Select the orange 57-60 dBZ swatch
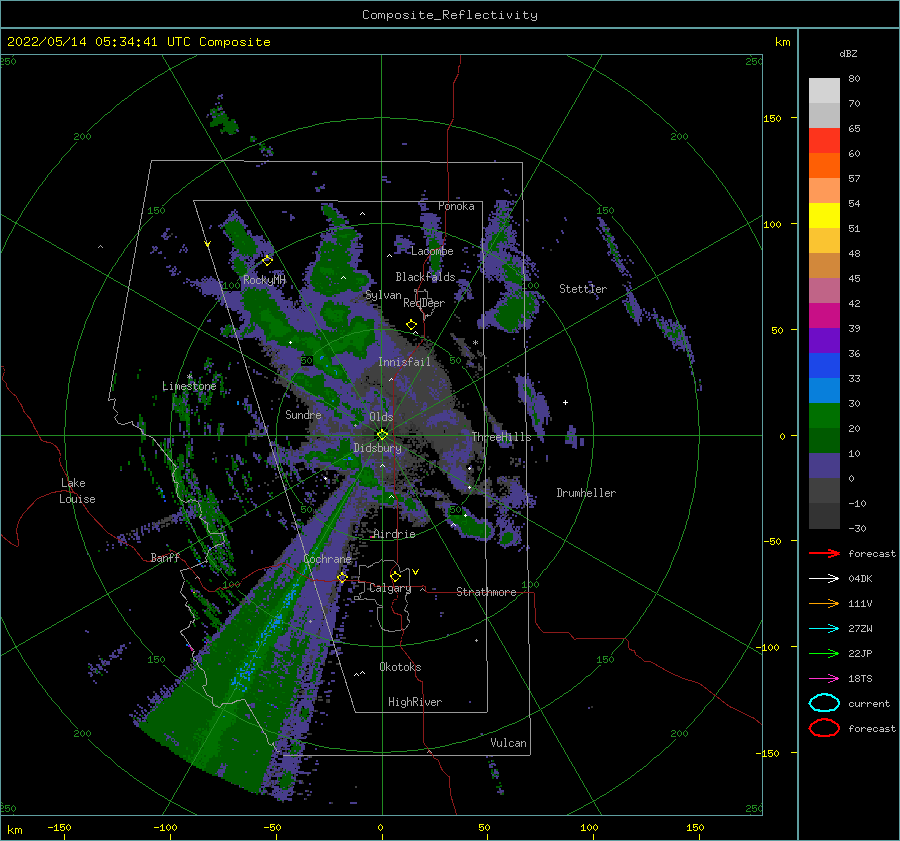Image resolution: width=900 pixels, height=841 pixels. click(824, 166)
